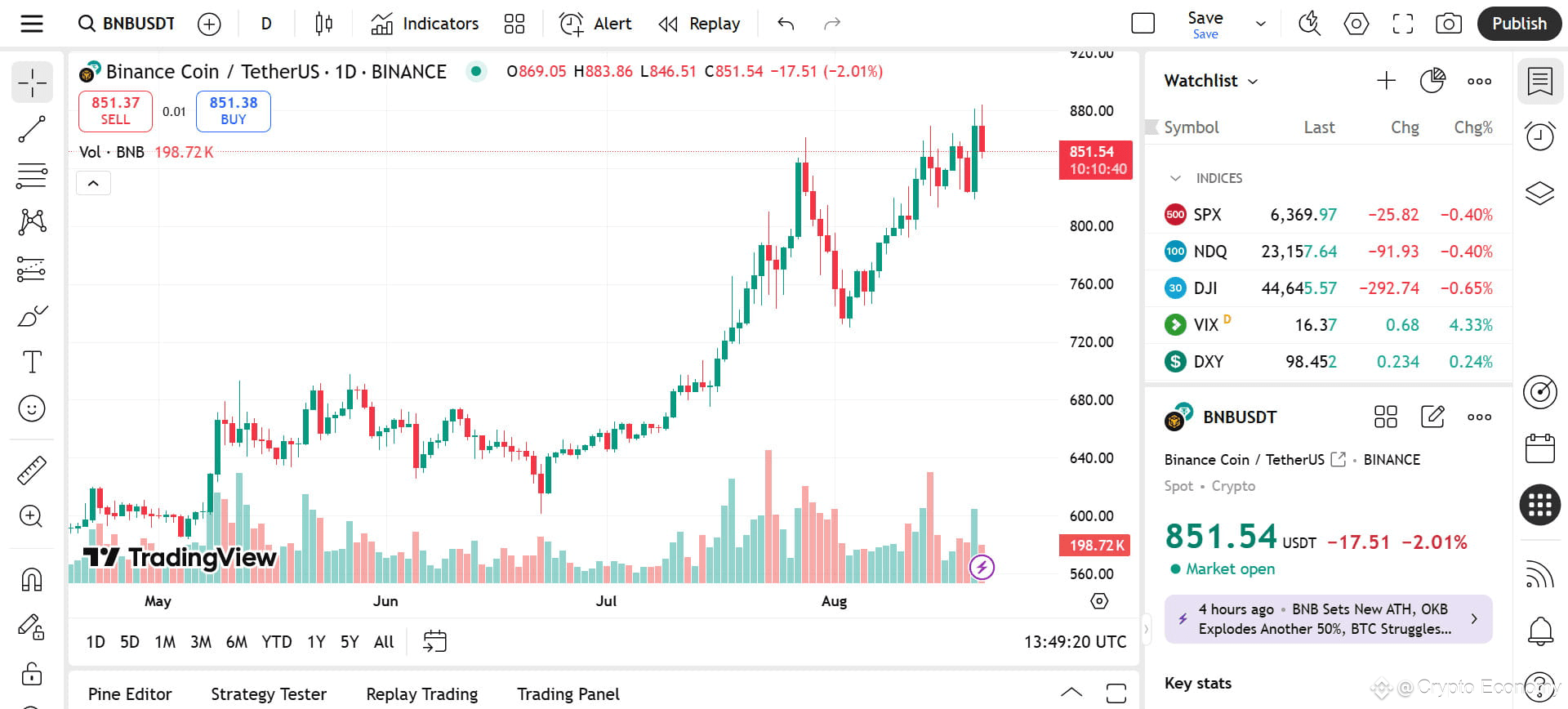Open the Save options dropdown arrow
The height and width of the screenshot is (709, 1568).
(1260, 24)
